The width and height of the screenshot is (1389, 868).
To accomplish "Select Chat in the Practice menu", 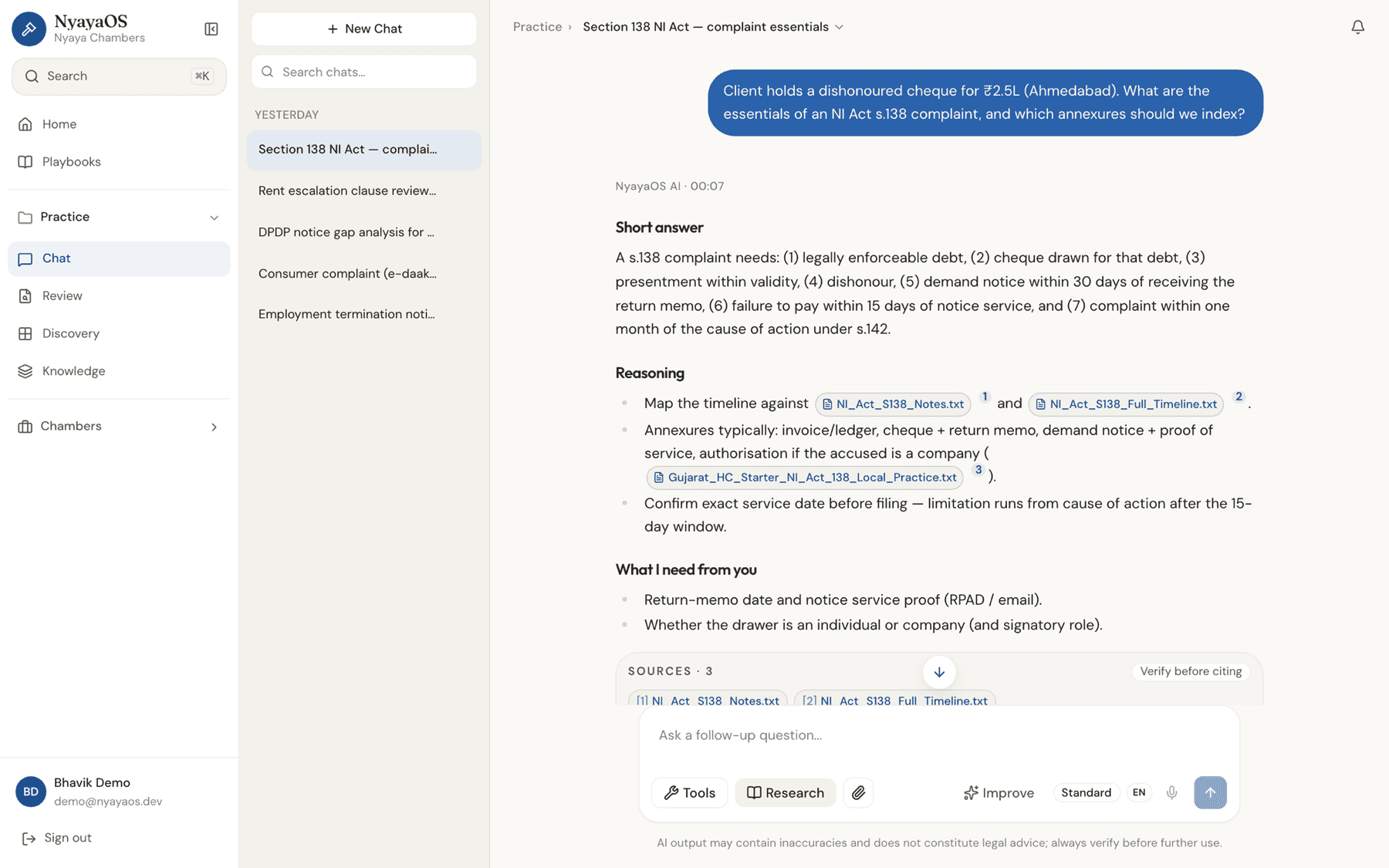I will [119, 258].
